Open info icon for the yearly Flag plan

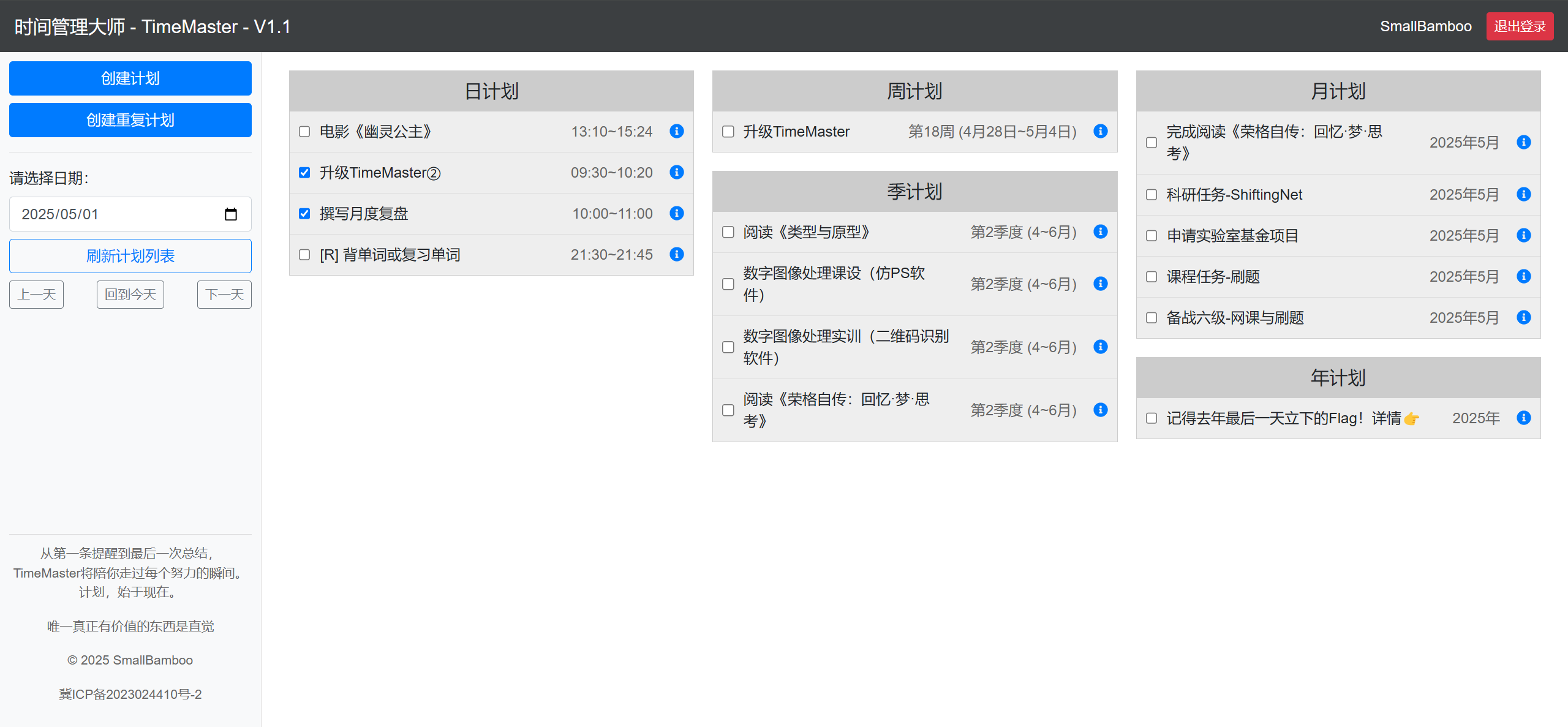(x=1523, y=418)
